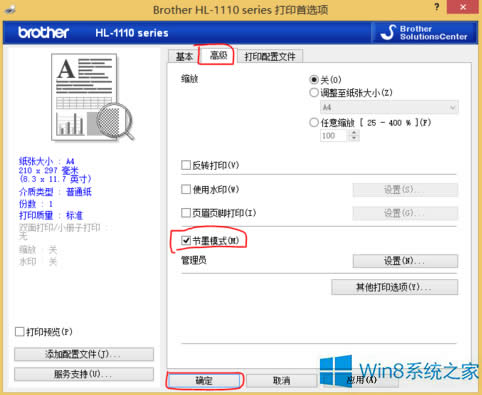Increase scaling value with up stepper arrow
This screenshot has width=482, height=395.
(354, 133)
